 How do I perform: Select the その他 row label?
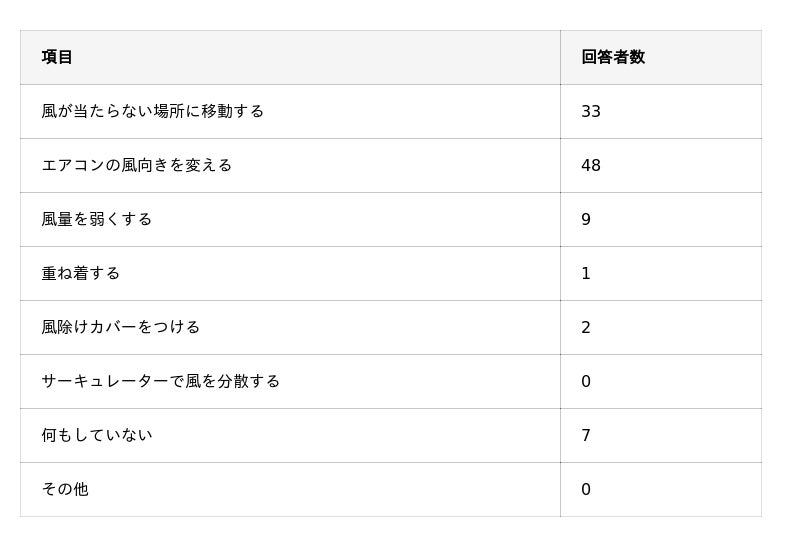(x=64, y=489)
